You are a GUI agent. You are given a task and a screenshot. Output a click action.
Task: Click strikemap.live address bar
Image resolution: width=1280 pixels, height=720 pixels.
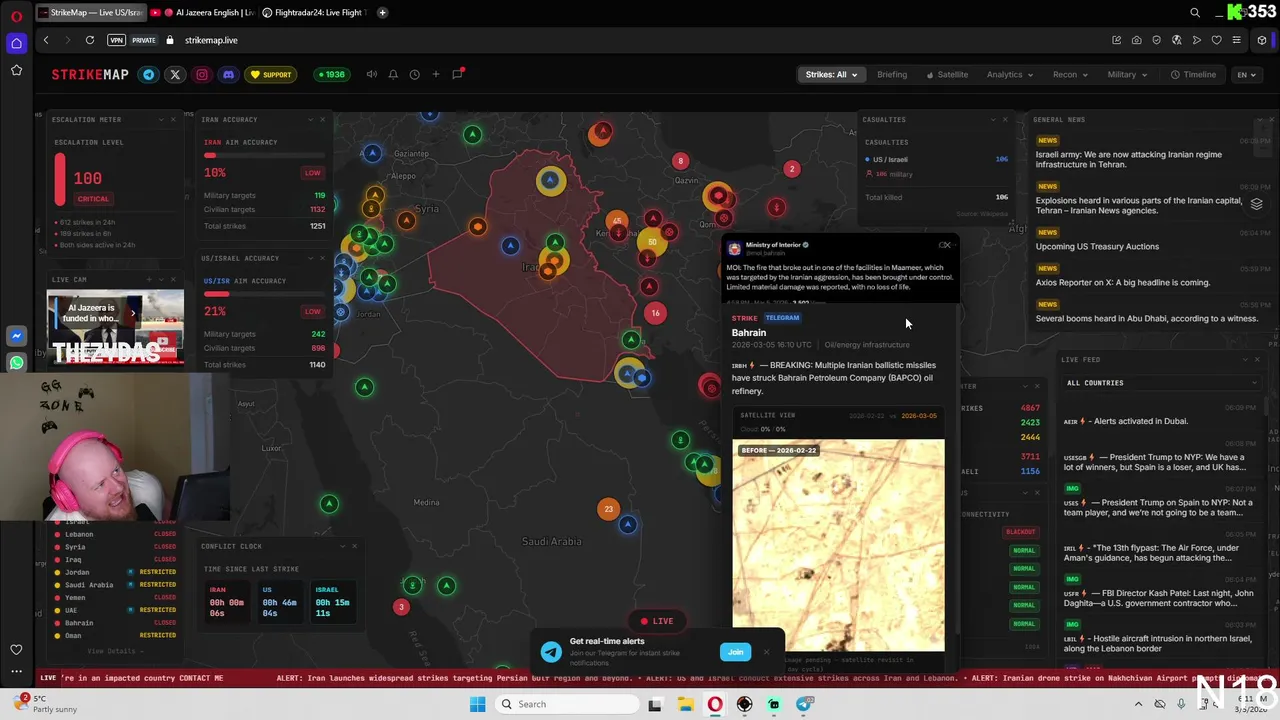pos(211,40)
